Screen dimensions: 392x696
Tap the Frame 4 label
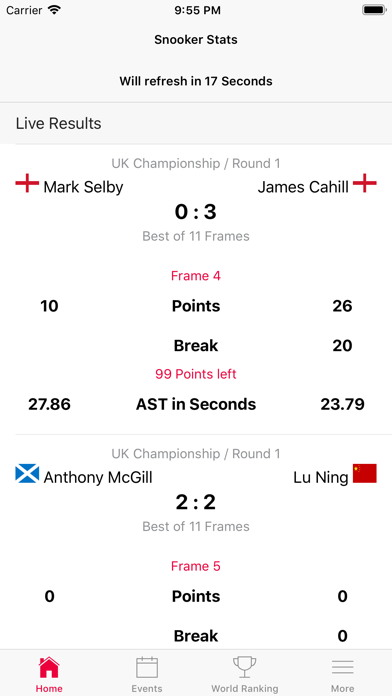coord(196,276)
